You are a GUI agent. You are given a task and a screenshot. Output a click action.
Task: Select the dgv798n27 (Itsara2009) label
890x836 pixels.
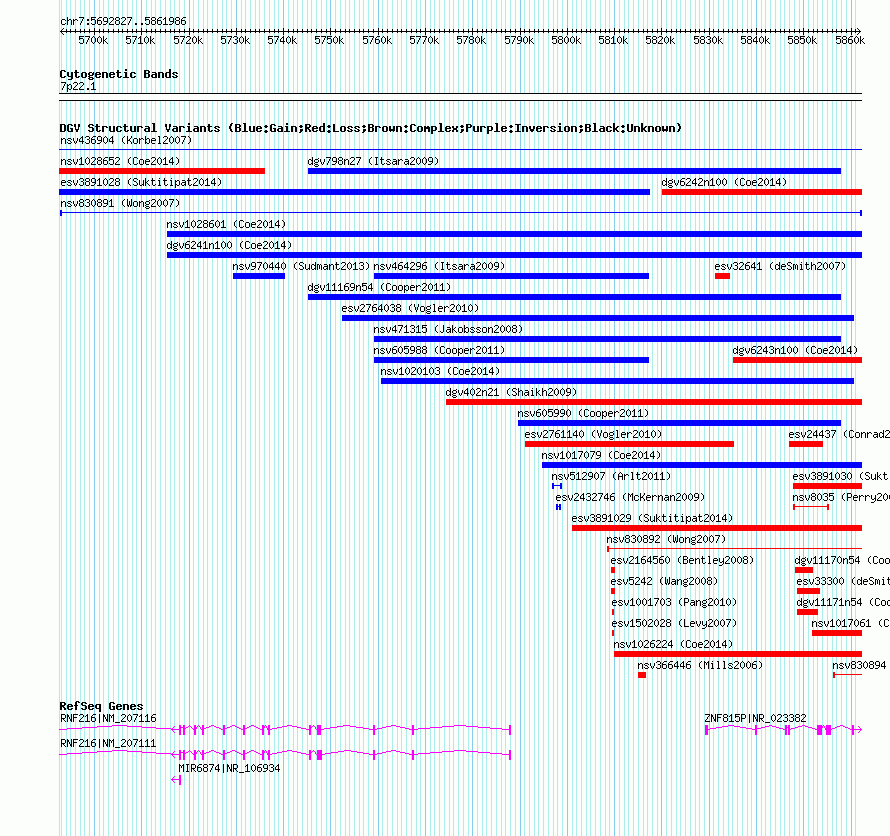tap(373, 161)
